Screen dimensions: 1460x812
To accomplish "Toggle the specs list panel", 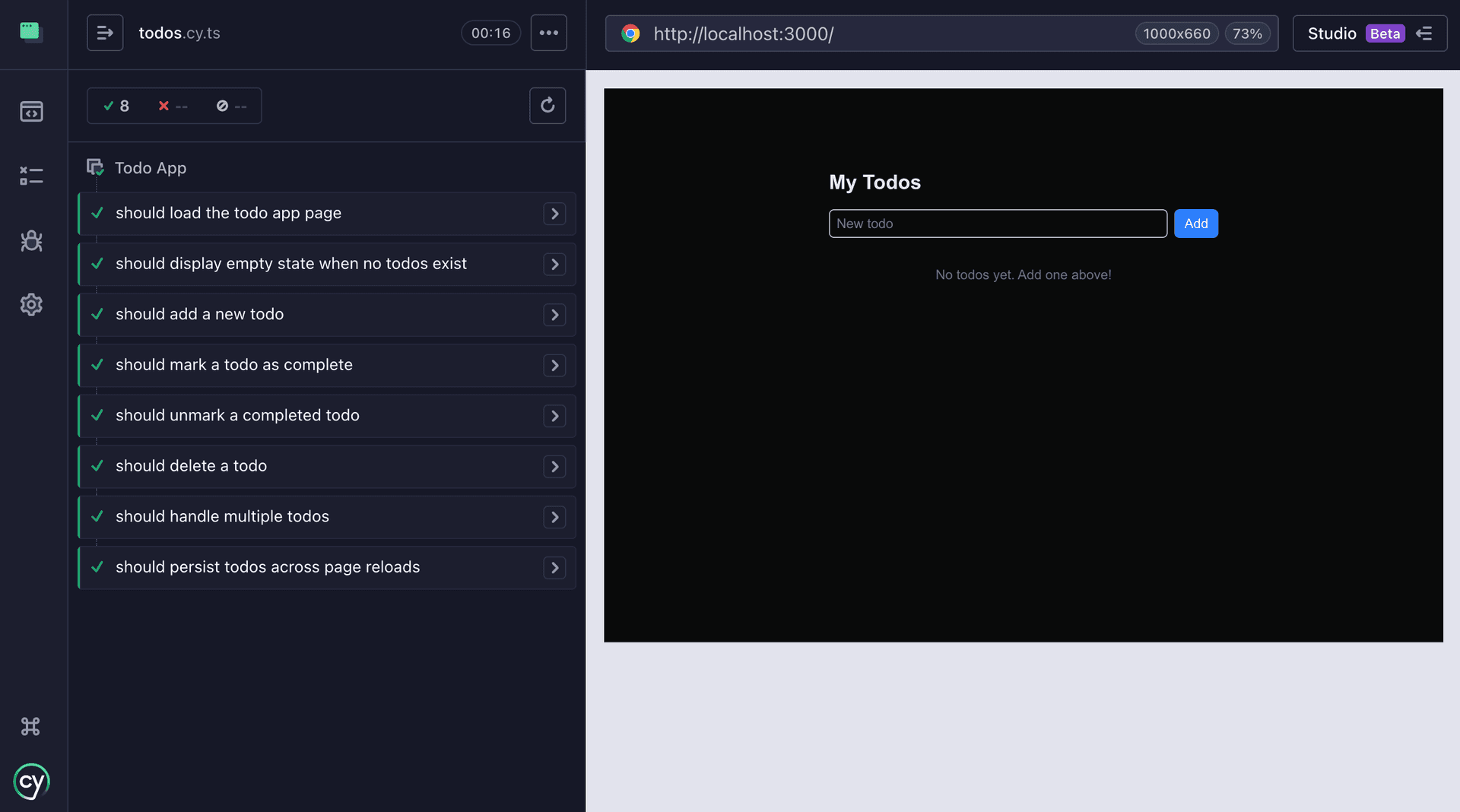I will tap(105, 33).
